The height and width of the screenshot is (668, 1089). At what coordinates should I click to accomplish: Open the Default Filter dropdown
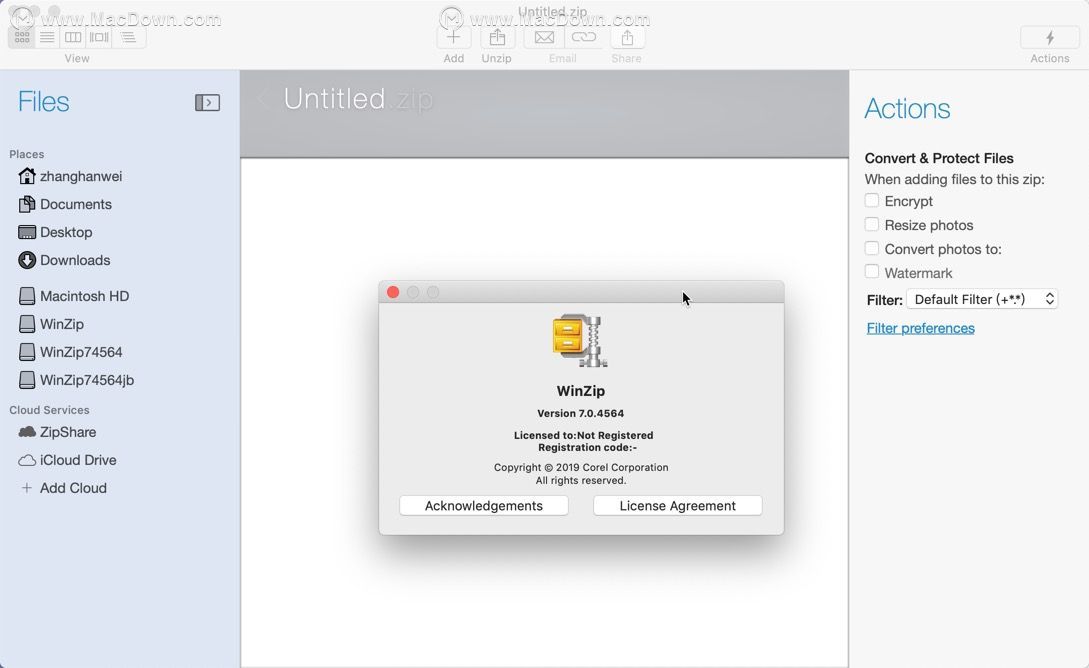tap(982, 299)
